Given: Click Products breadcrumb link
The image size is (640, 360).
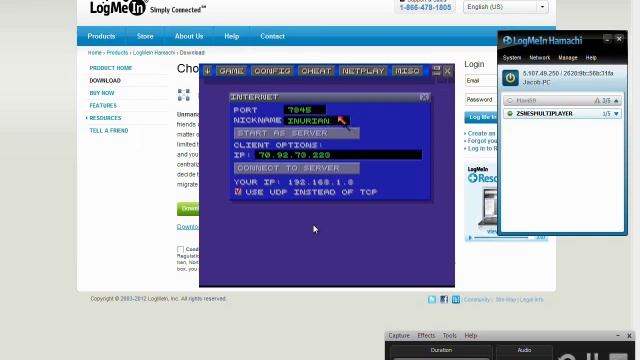Looking at the screenshot, I should point(117,53).
